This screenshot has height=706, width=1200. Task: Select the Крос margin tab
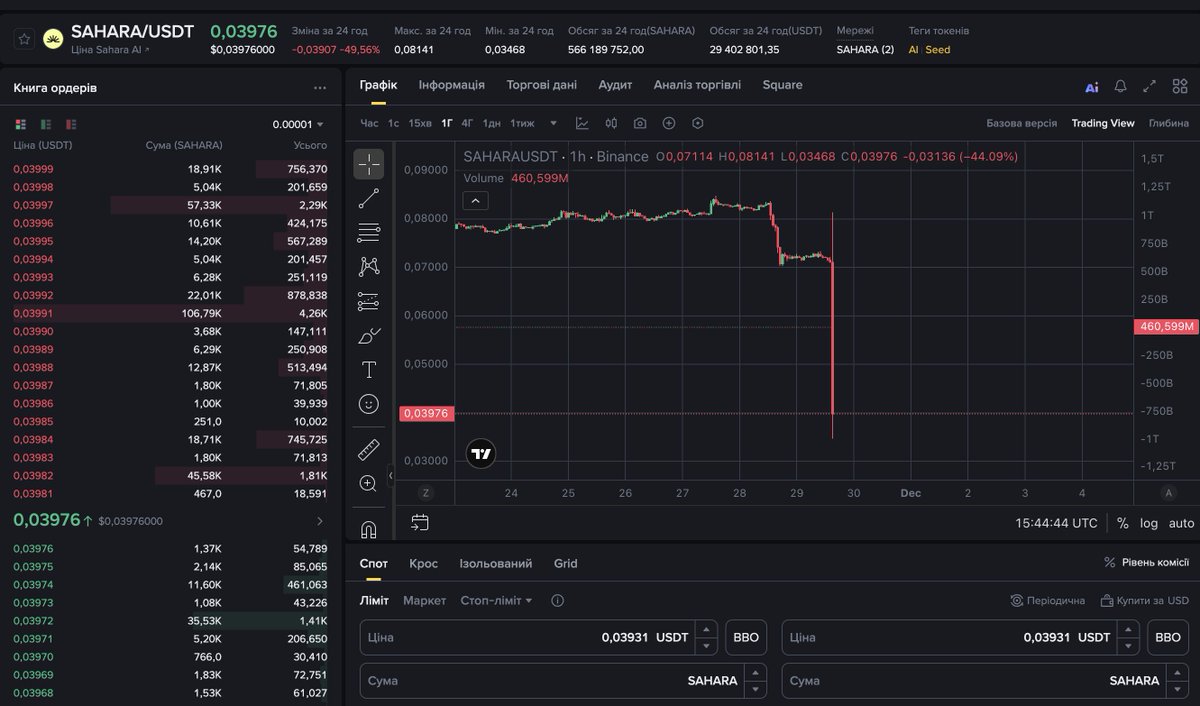[x=423, y=564]
